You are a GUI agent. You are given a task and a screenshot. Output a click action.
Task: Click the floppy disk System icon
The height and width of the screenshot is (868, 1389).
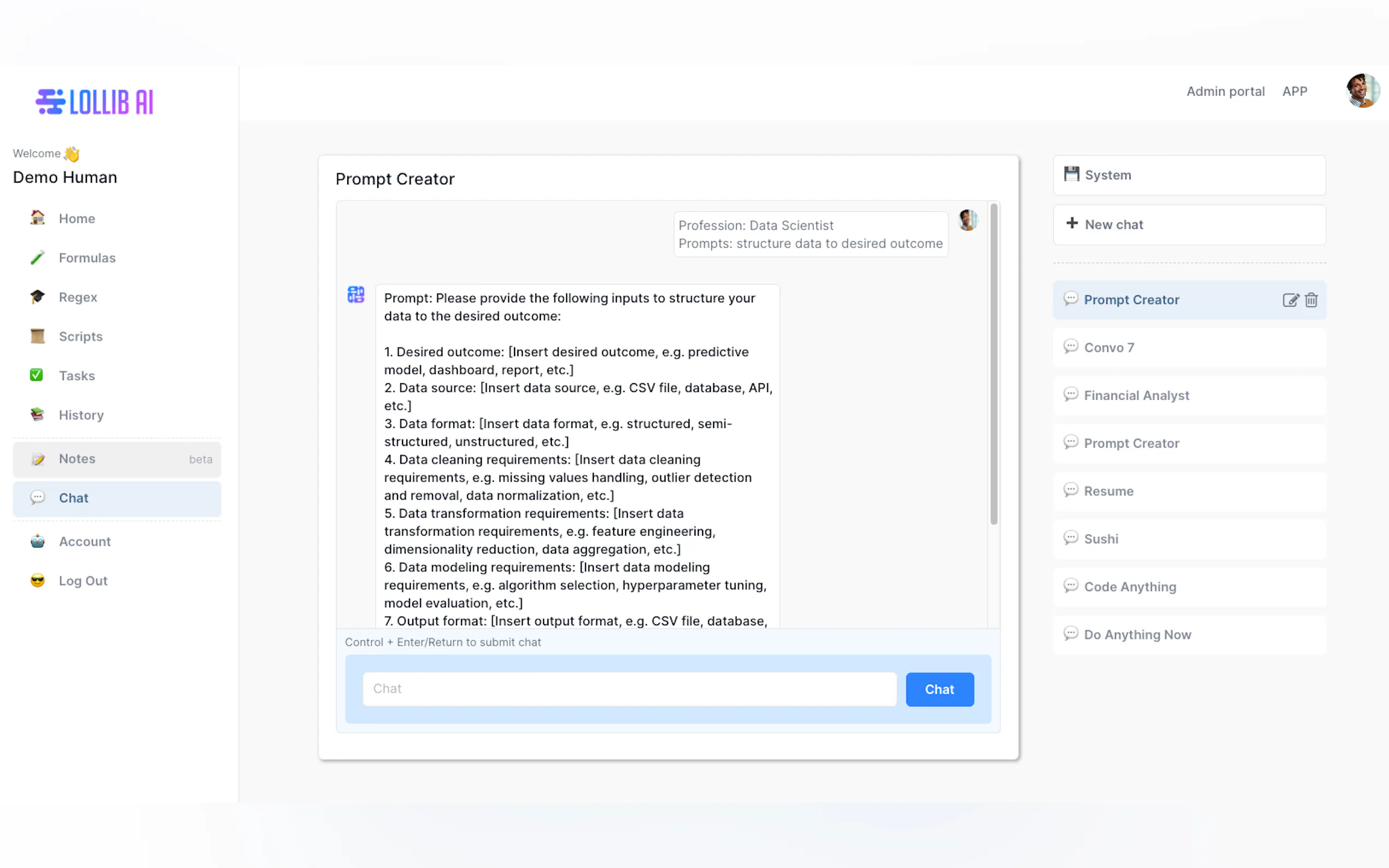[1071, 174]
